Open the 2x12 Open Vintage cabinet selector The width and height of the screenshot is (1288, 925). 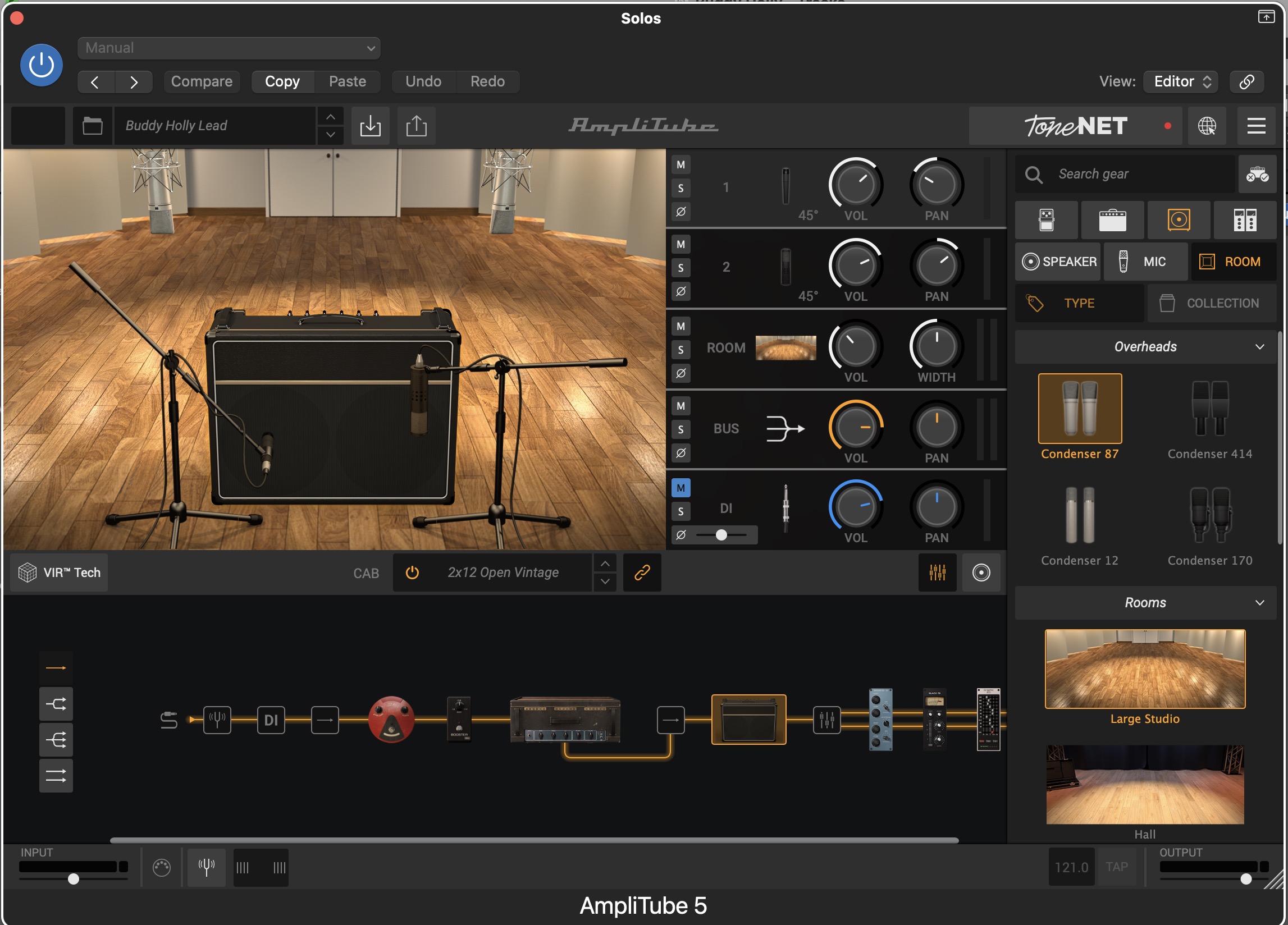tap(503, 573)
